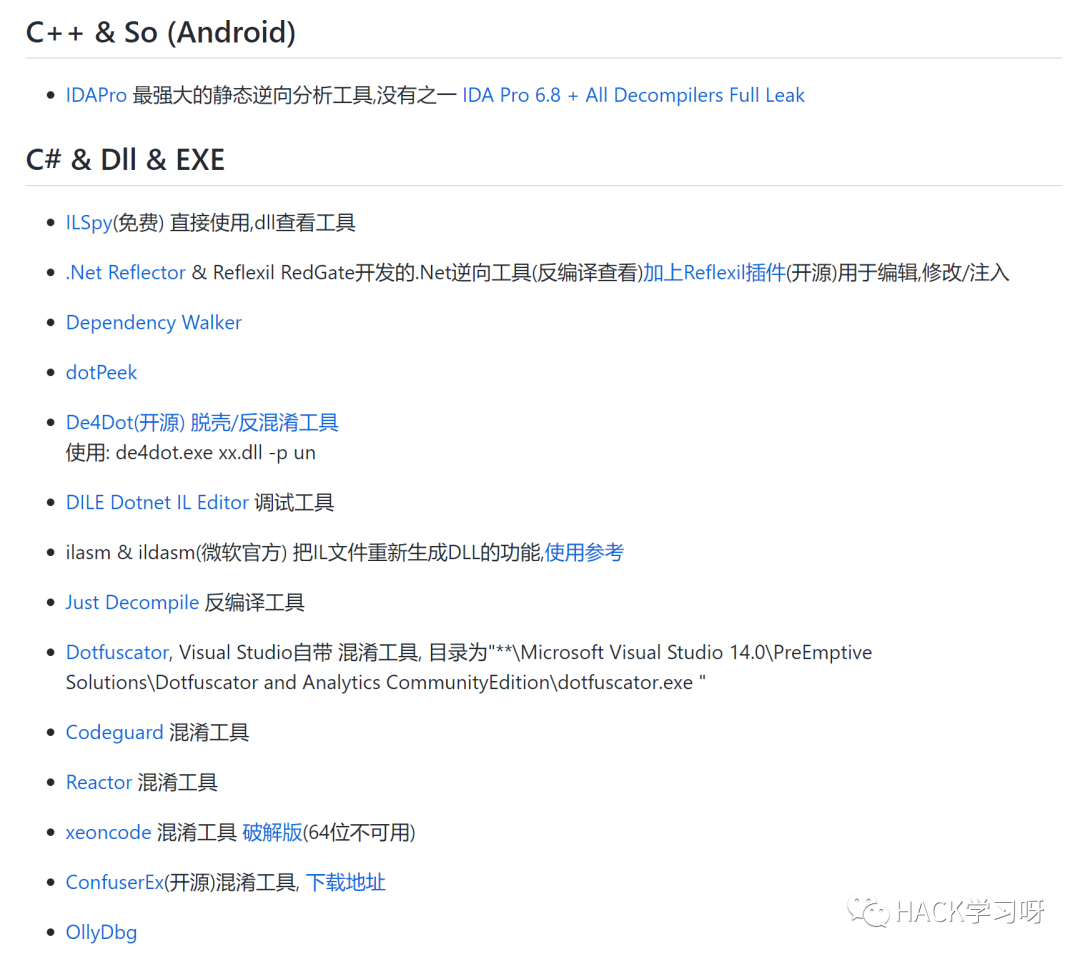The height and width of the screenshot is (959, 1080).
Task: Visit the Dotfuscator link
Action: (117, 652)
